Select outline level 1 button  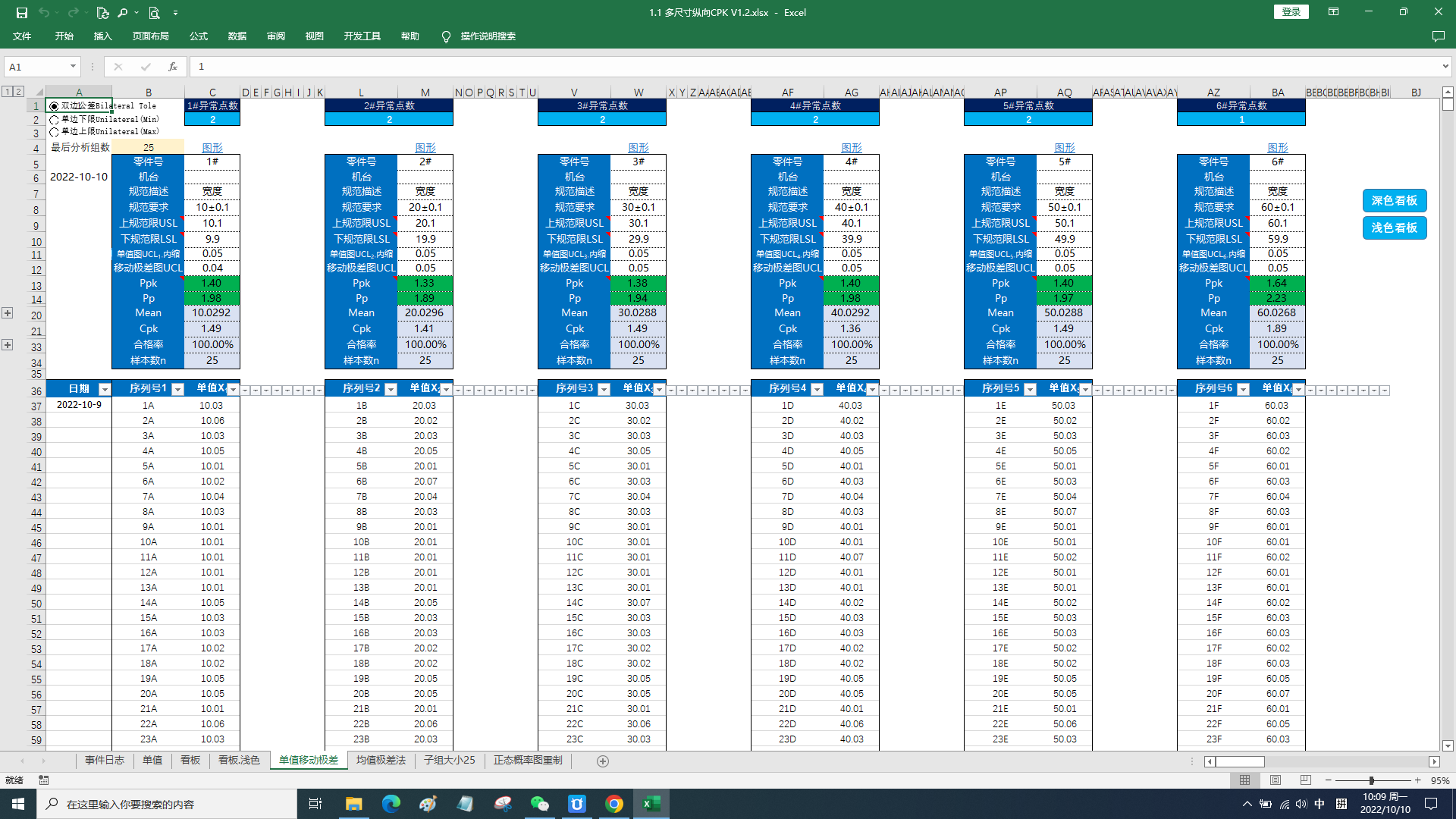7,92
